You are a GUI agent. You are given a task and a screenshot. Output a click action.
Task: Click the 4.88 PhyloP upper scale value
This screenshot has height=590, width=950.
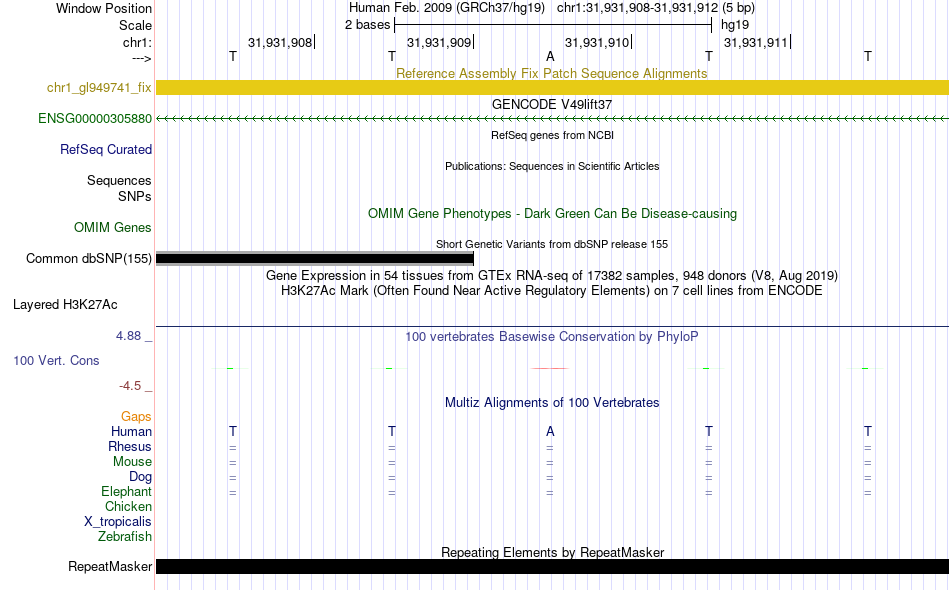coord(128,336)
